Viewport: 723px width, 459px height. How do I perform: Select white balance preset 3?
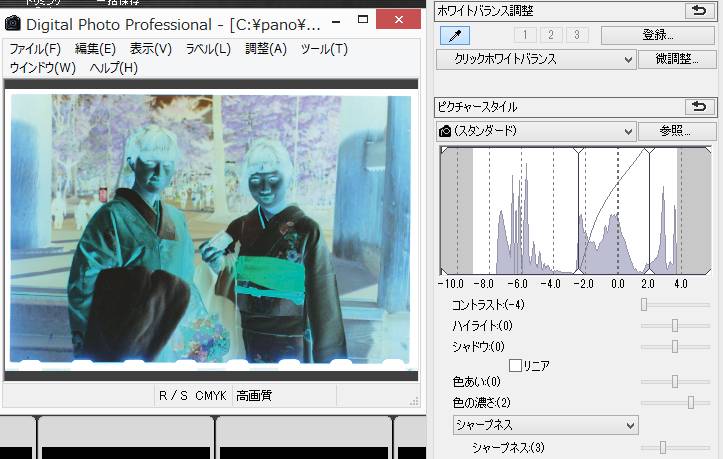[576, 35]
